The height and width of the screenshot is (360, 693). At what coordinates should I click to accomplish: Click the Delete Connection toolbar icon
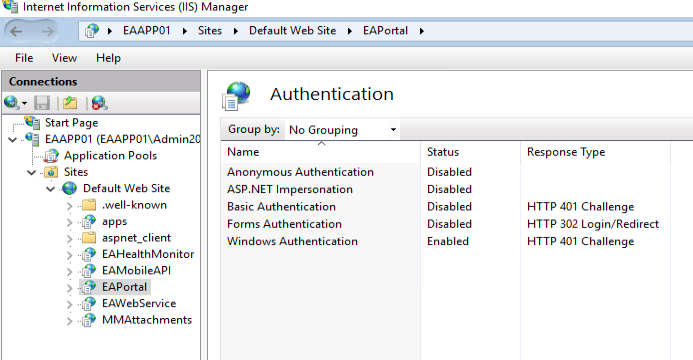point(99,103)
